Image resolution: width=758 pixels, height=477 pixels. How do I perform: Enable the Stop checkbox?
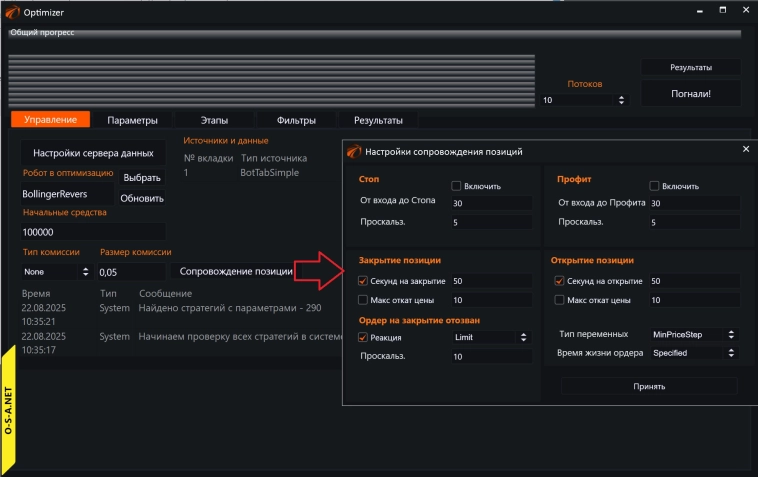(456, 186)
